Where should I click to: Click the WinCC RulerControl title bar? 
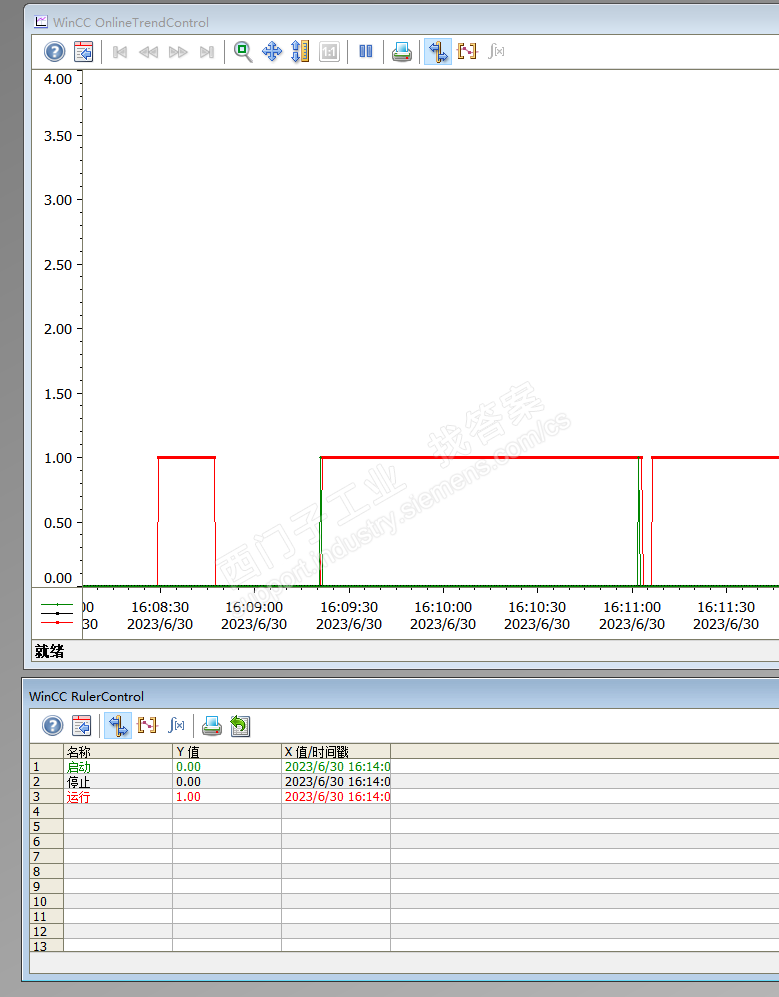tap(401, 696)
